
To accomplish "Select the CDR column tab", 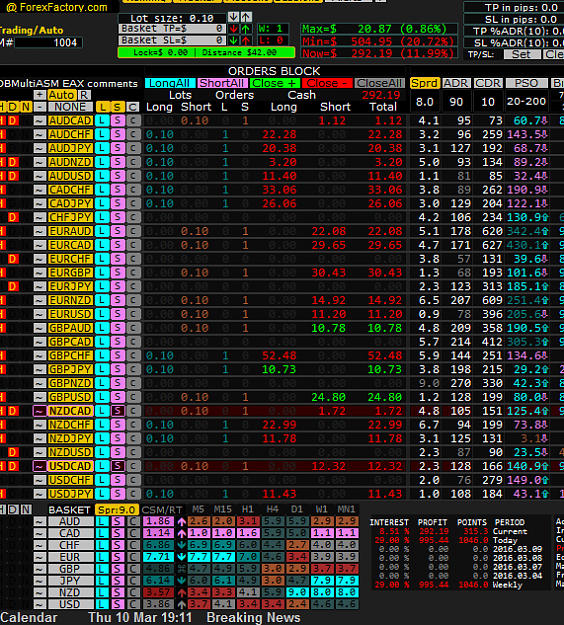I will click(488, 83).
